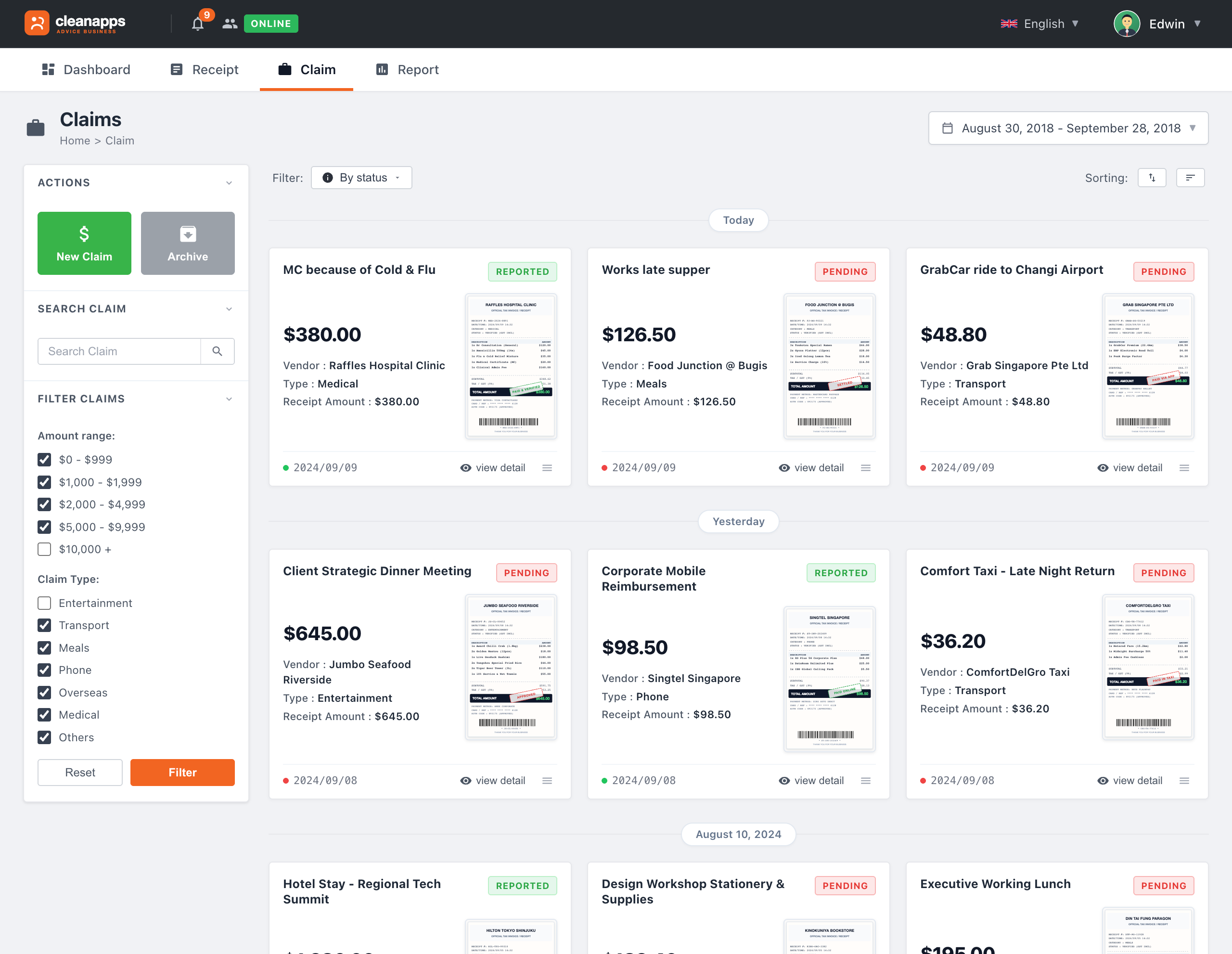1232x954 pixels.
Task: Open the menu of the Works late supper card
Action: pos(866,468)
